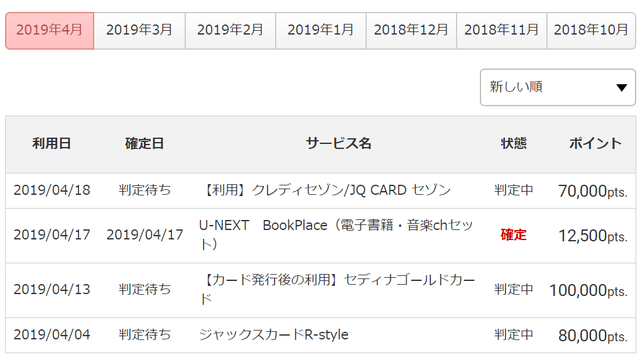Click the sort dropdown's black arrow
Viewport: 640px width, 362px height.
pos(621,88)
